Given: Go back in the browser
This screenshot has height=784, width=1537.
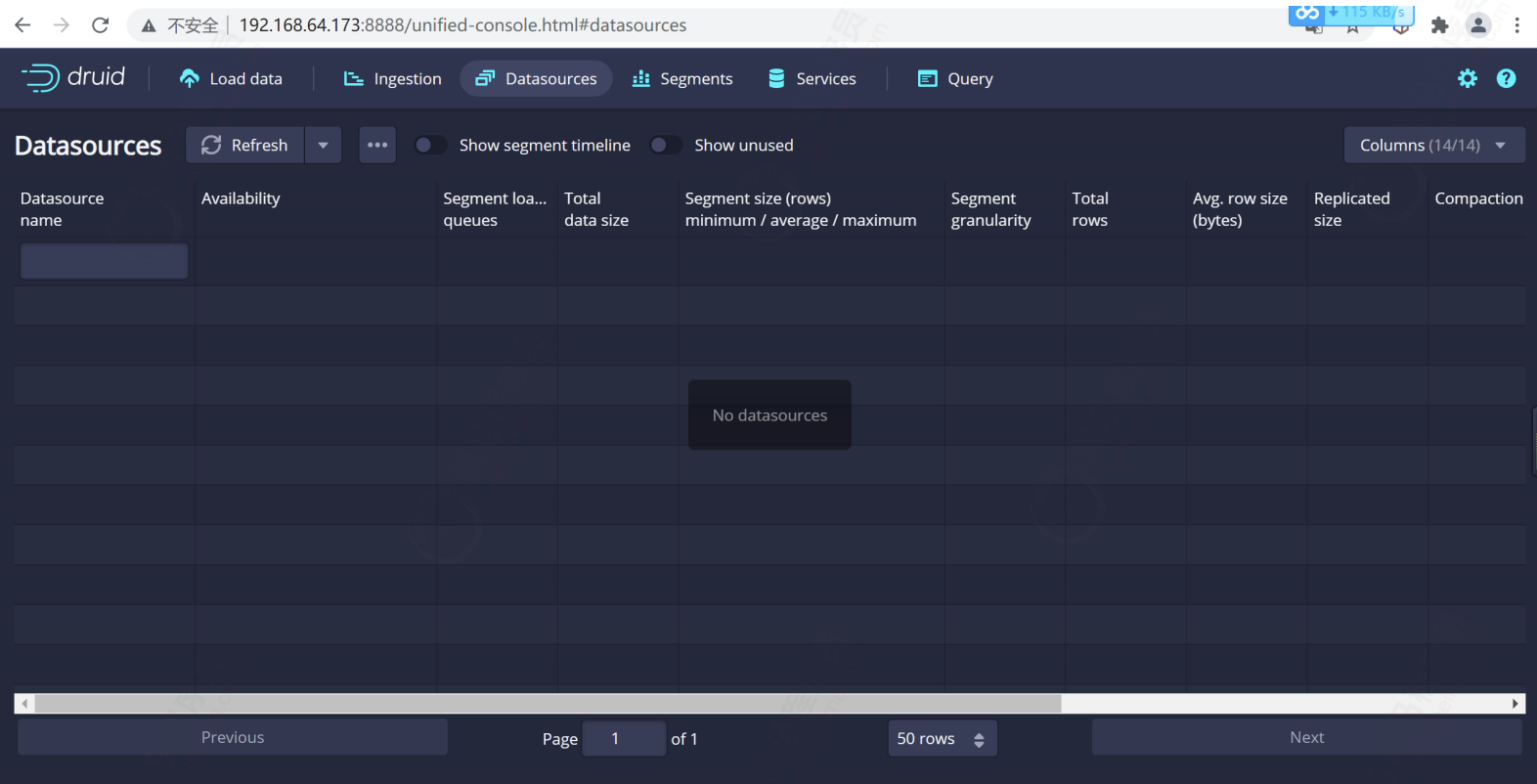Looking at the screenshot, I should pos(22,24).
